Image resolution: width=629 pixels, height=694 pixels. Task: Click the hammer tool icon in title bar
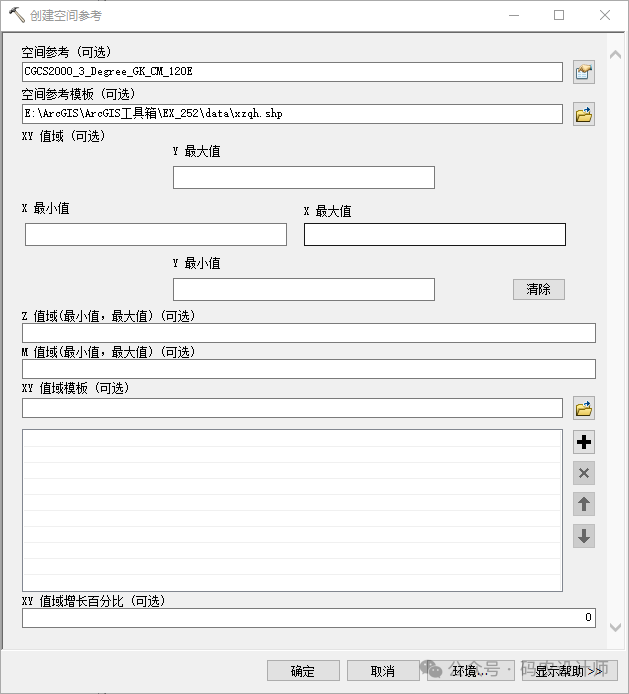tap(17, 15)
